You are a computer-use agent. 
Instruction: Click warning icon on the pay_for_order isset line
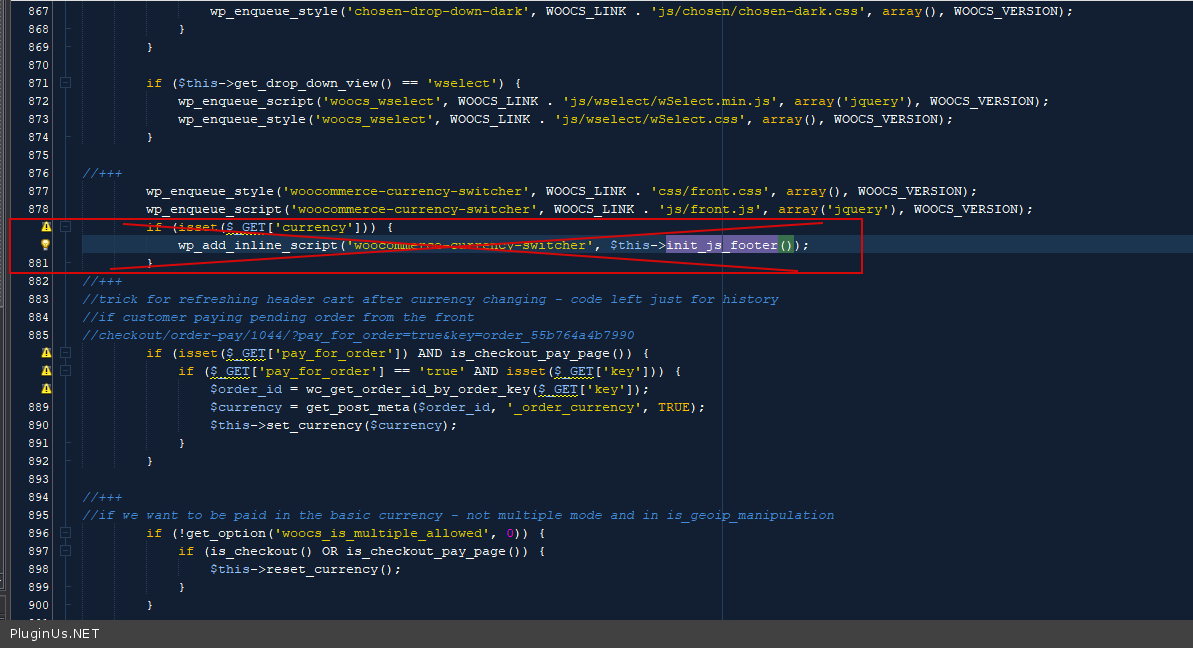click(x=46, y=353)
